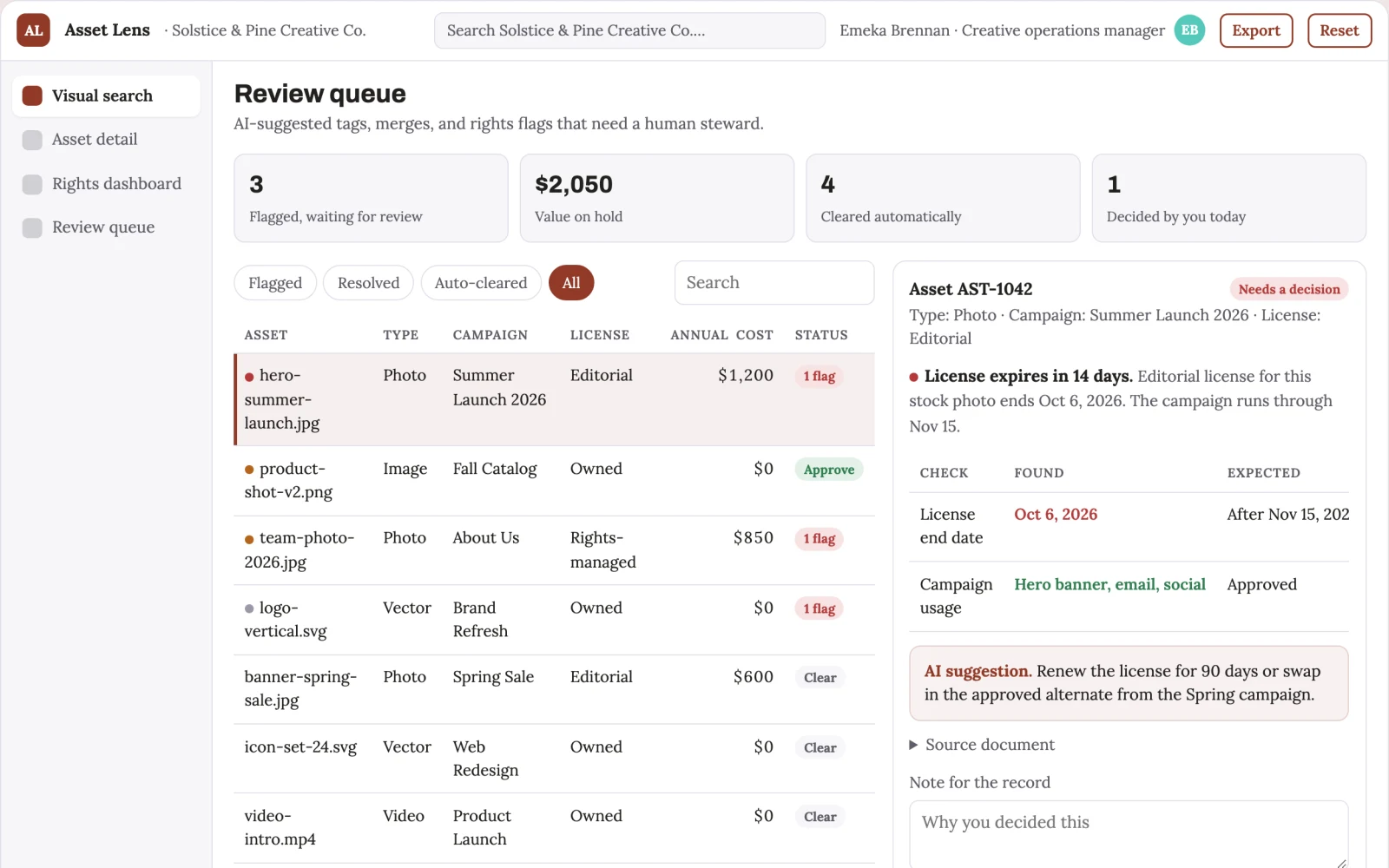This screenshot has height=868, width=1389.
Task: Click the Note for the record textarea
Action: click(1129, 834)
